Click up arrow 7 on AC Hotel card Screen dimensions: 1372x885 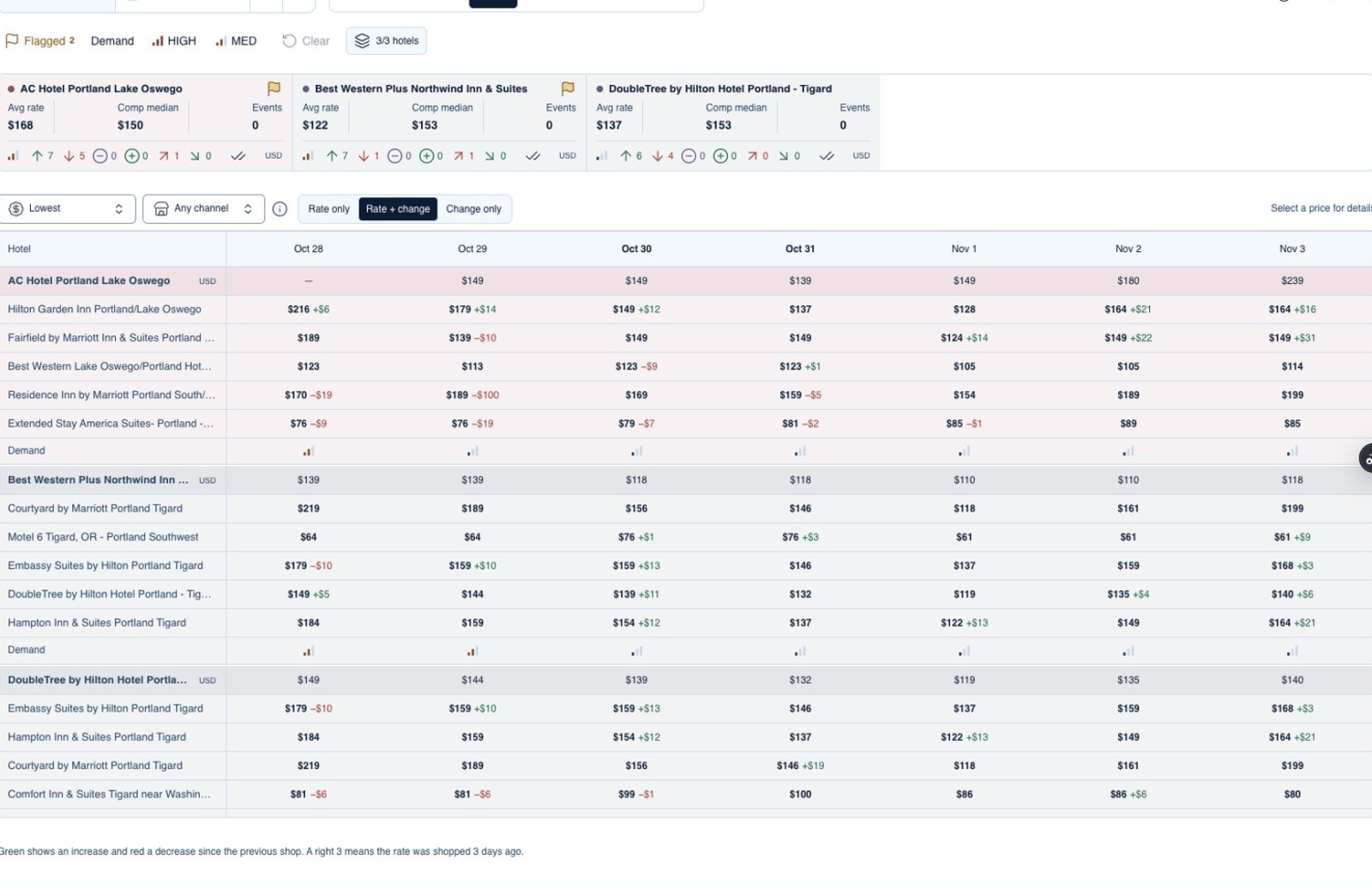tap(43, 156)
